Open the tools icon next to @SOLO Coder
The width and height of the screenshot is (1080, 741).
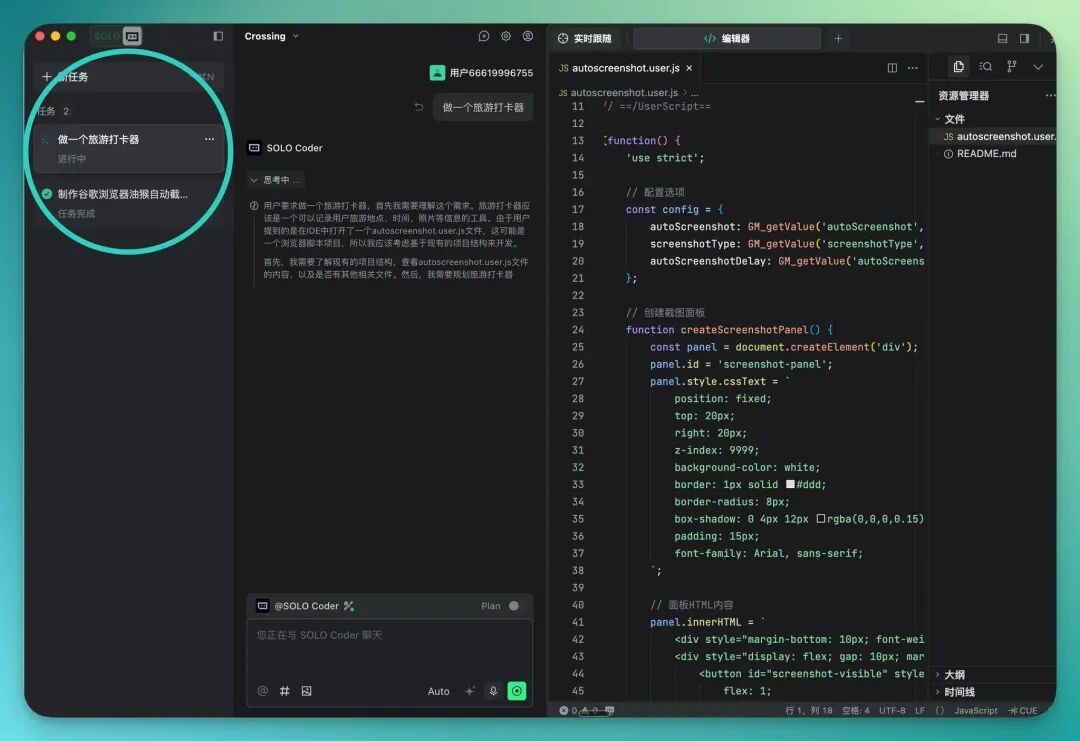click(349, 606)
